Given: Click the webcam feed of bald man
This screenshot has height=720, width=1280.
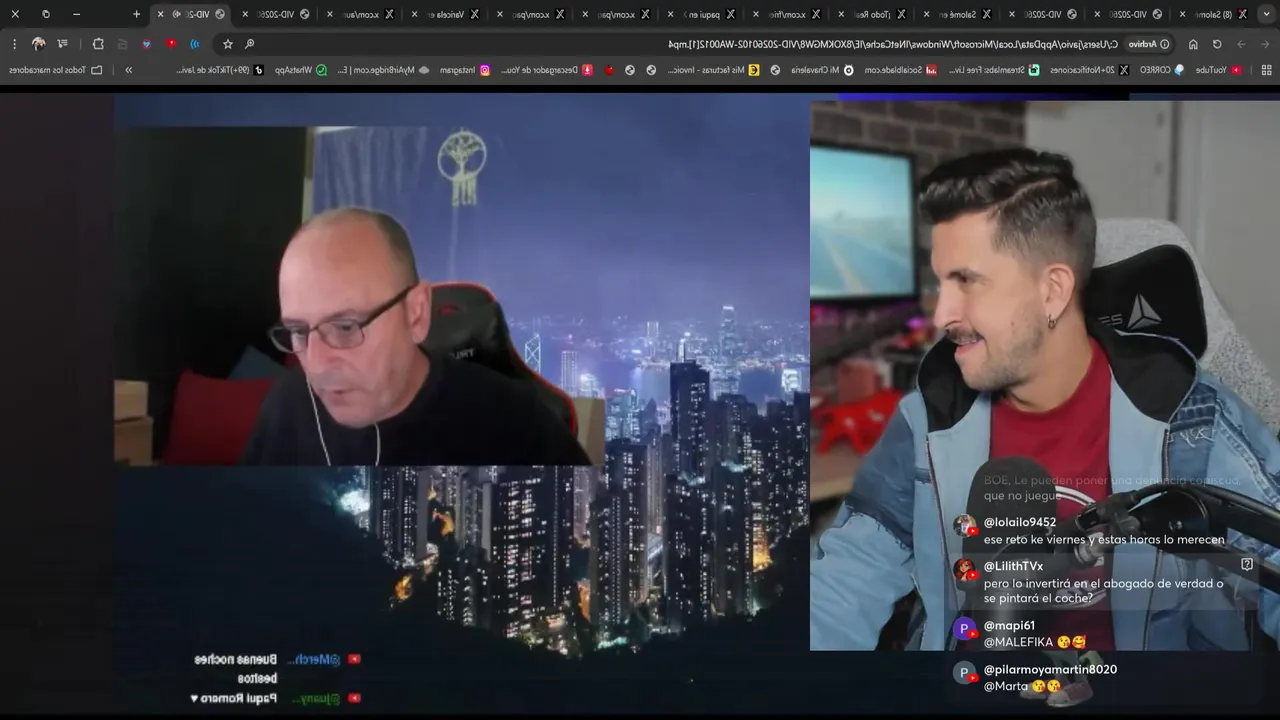Looking at the screenshot, I should tap(360, 296).
